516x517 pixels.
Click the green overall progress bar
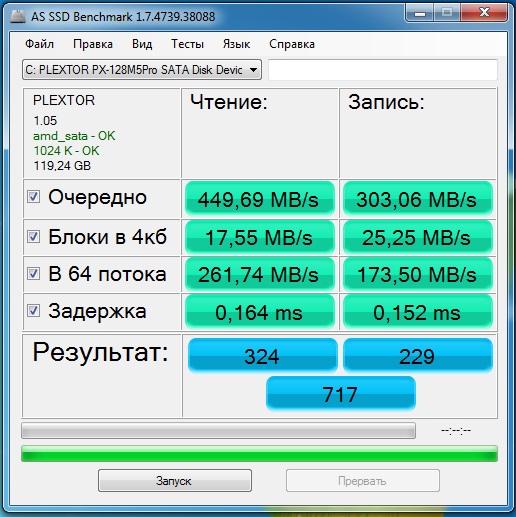(x=259, y=454)
